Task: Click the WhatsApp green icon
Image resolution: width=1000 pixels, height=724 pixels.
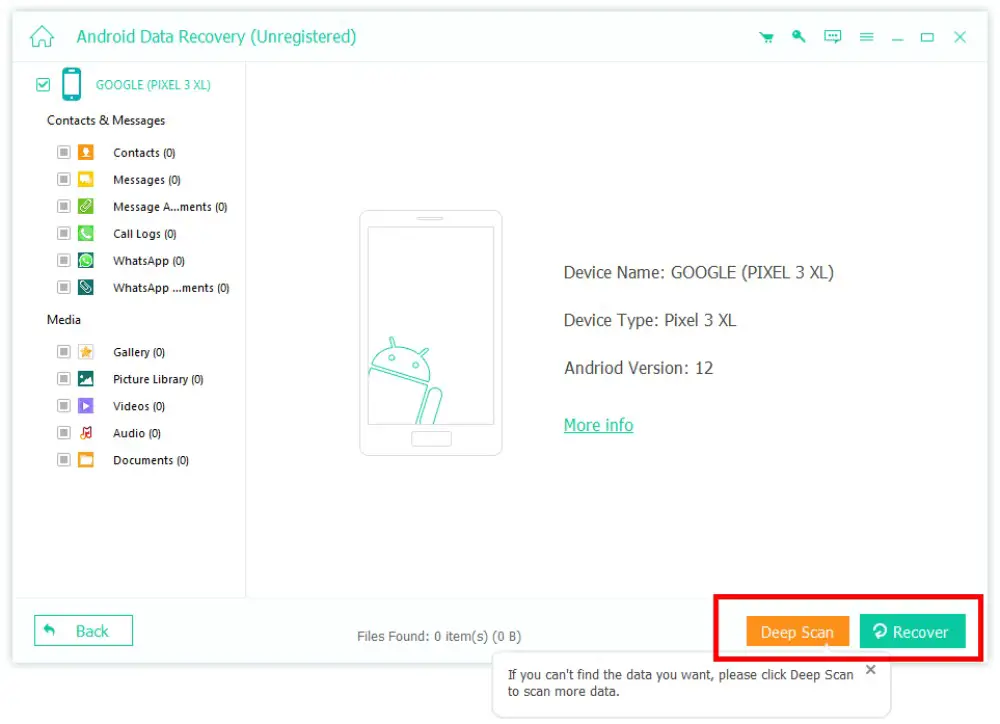Action: (x=85, y=260)
